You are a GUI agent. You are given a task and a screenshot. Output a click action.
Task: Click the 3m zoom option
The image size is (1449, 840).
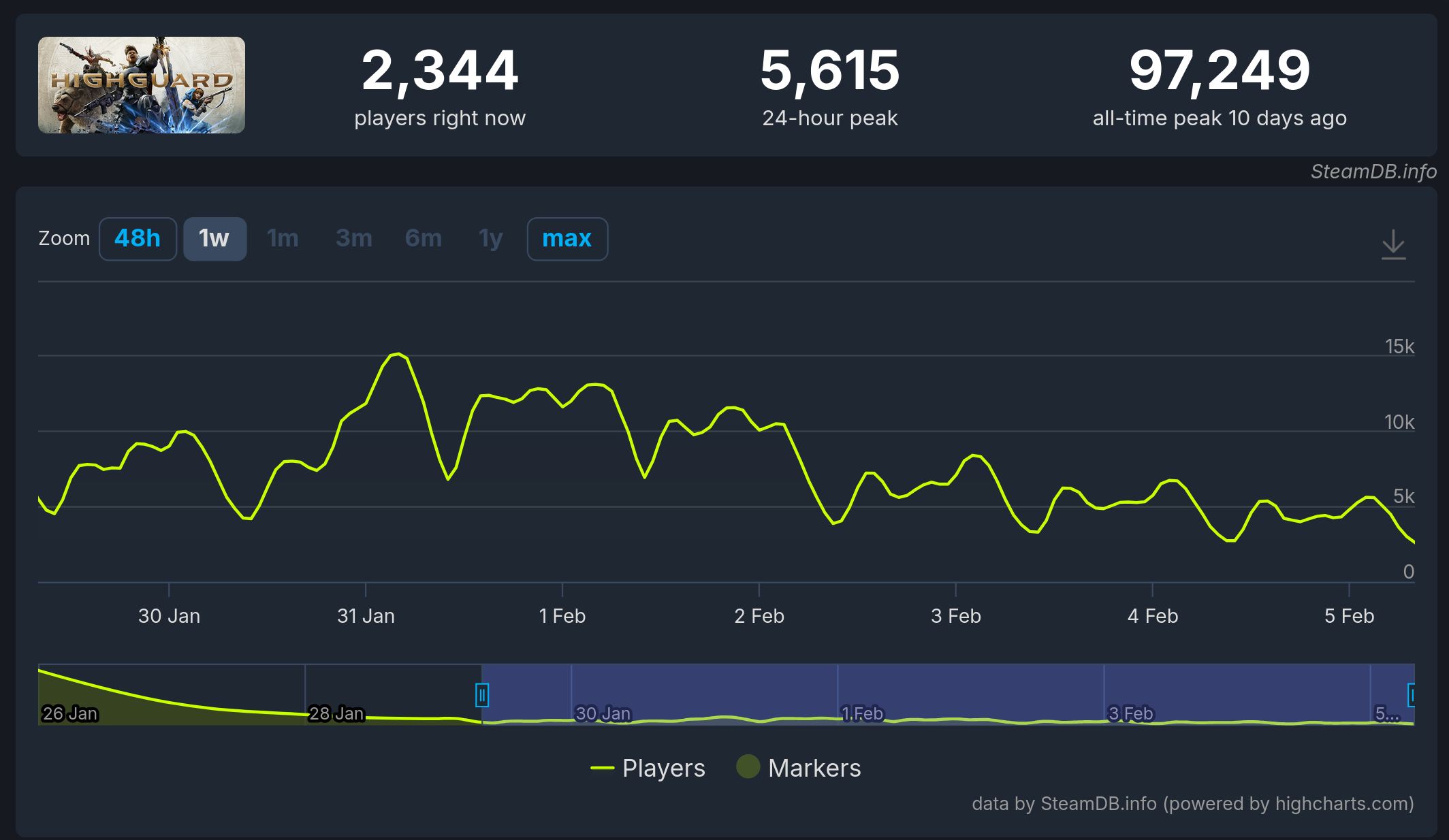[353, 239]
